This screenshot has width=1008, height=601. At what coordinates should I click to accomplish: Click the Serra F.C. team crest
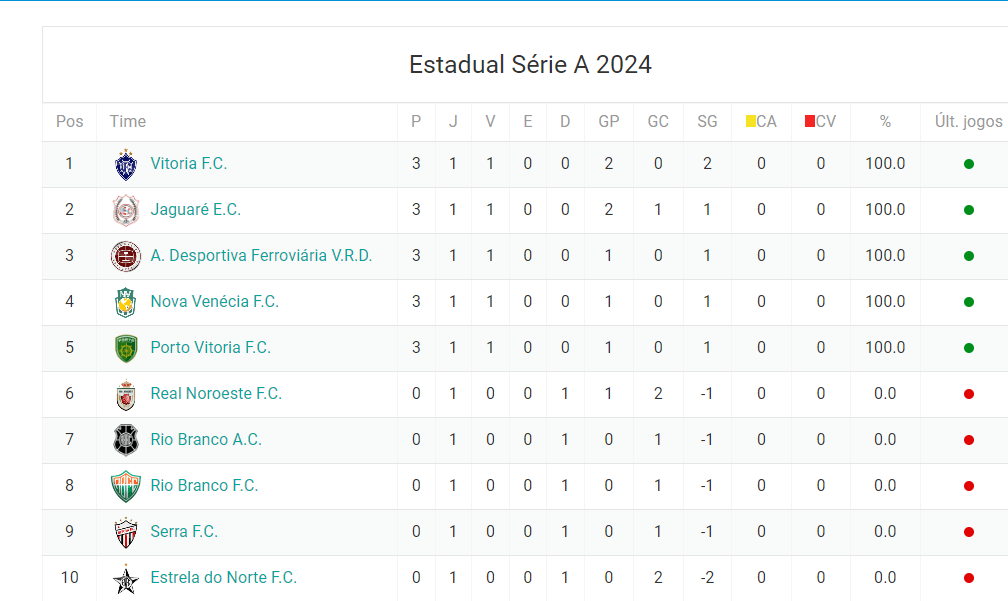pos(125,532)
